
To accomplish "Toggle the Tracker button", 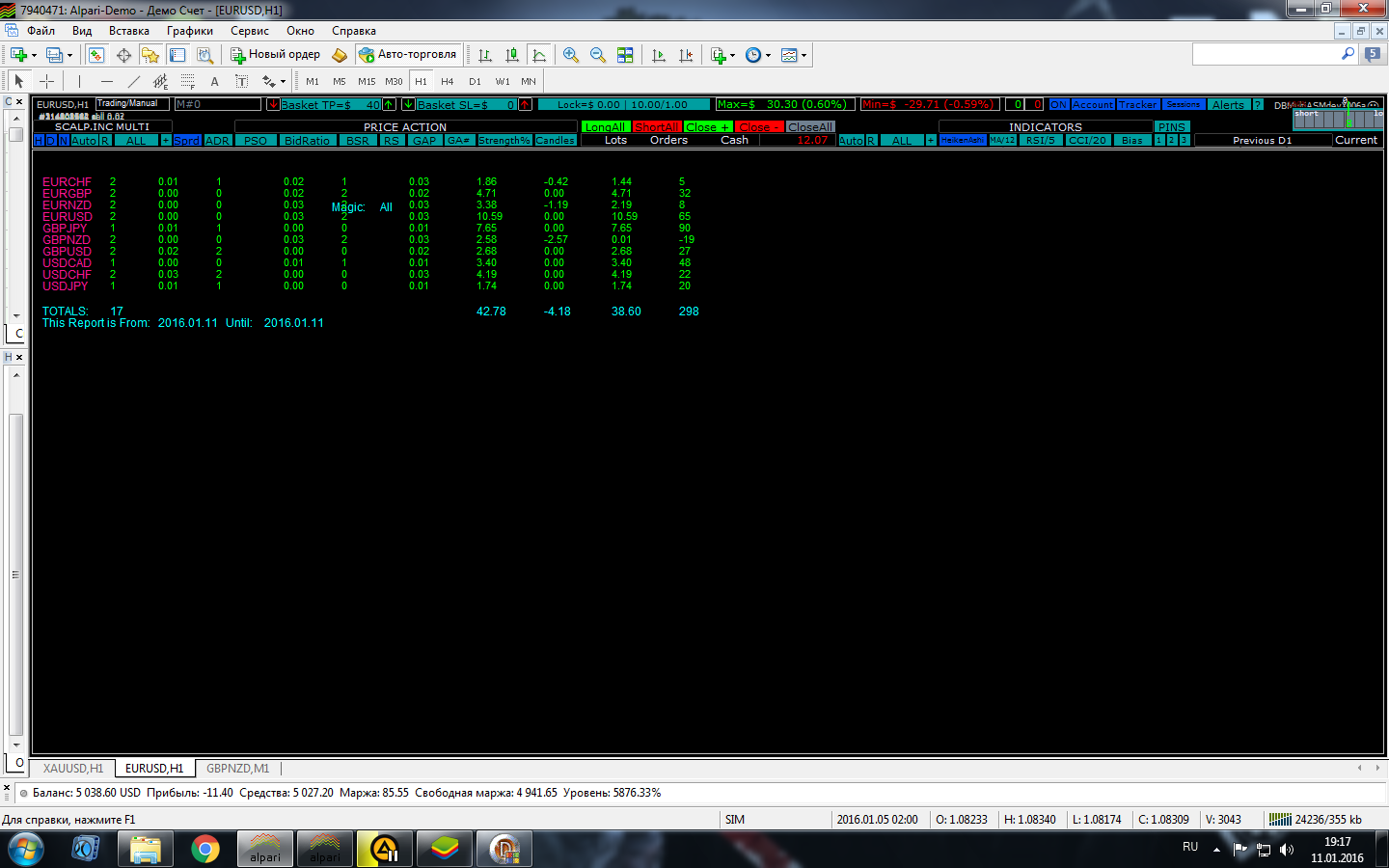I will 1137,104.
